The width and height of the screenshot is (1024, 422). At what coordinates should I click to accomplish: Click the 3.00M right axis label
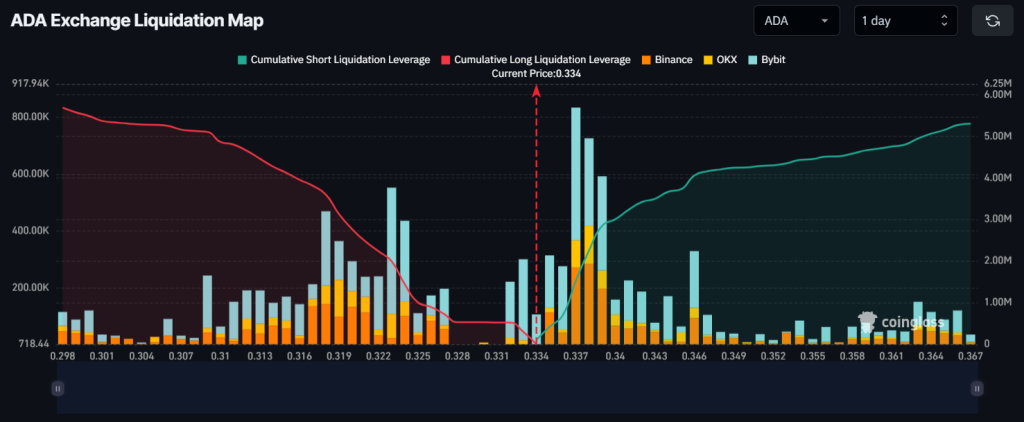pos(997,219)
